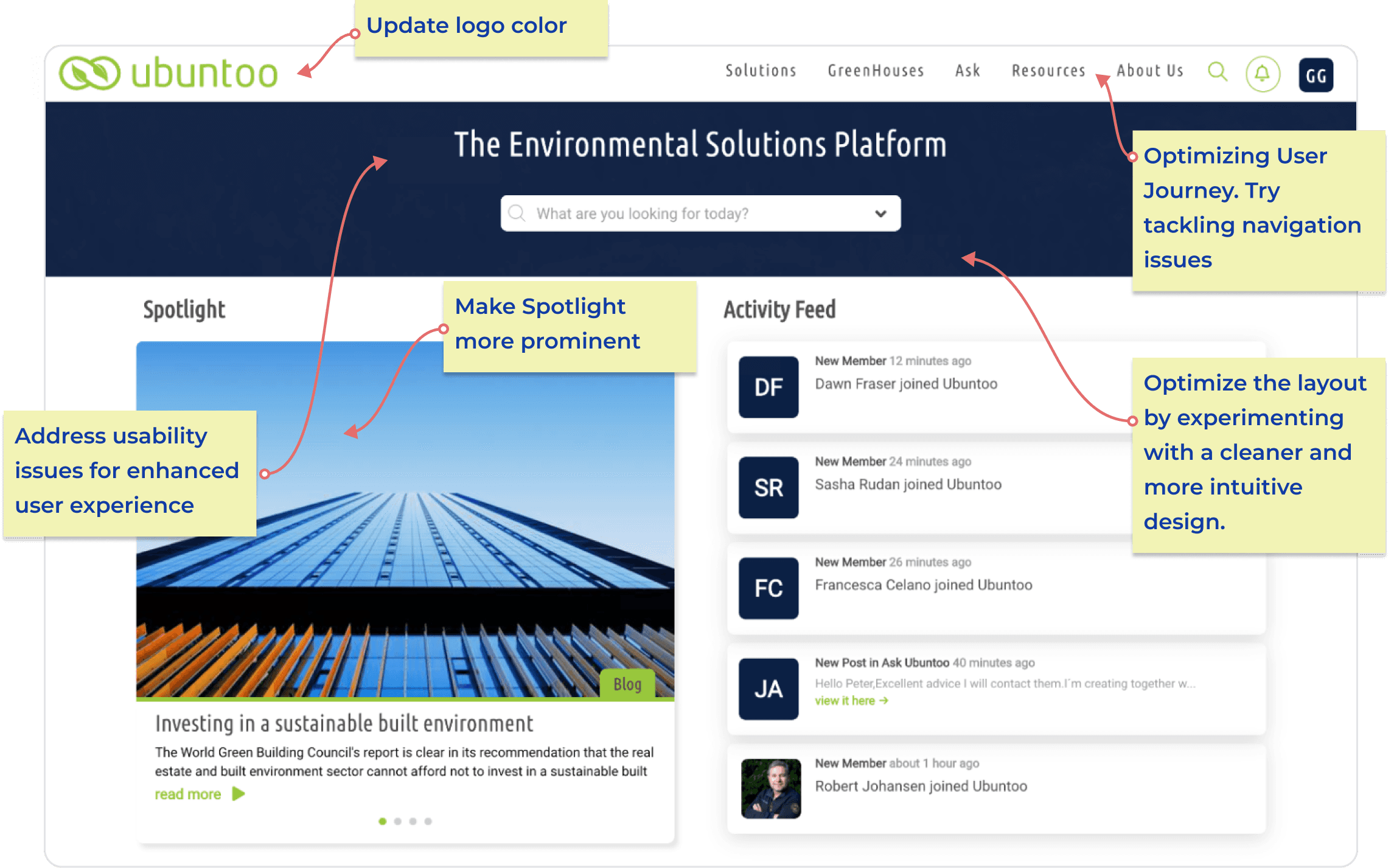
Task: Click the FC member avatar
Action: click(x=768, y=588)
